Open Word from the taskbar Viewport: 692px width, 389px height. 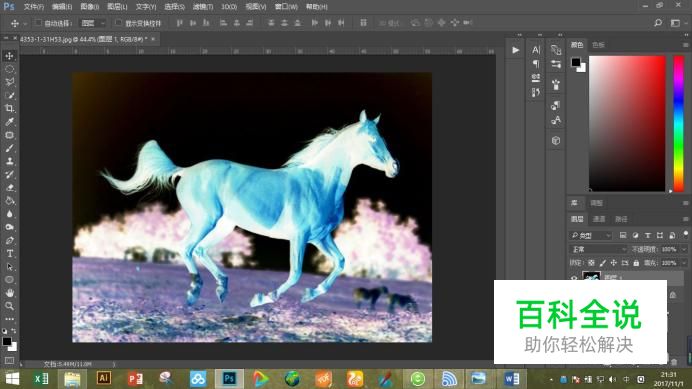pos(511,379)
